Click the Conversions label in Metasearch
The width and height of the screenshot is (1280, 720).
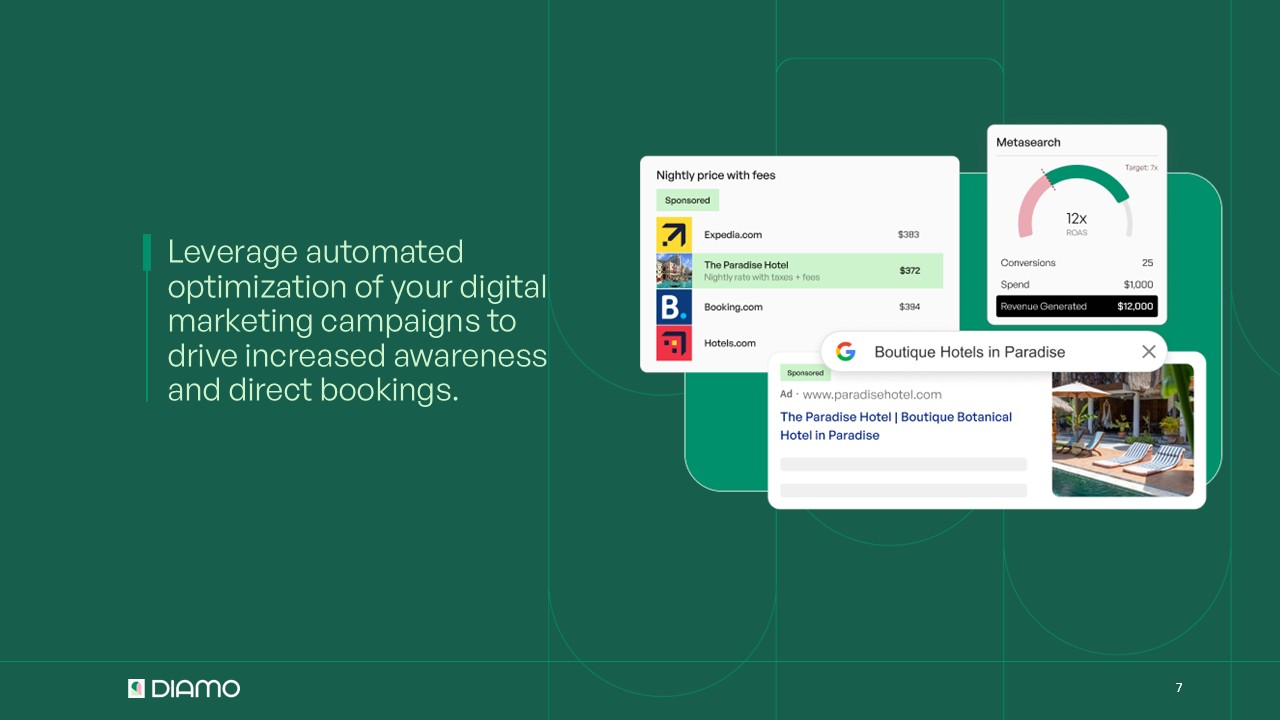click(1028, 263)
